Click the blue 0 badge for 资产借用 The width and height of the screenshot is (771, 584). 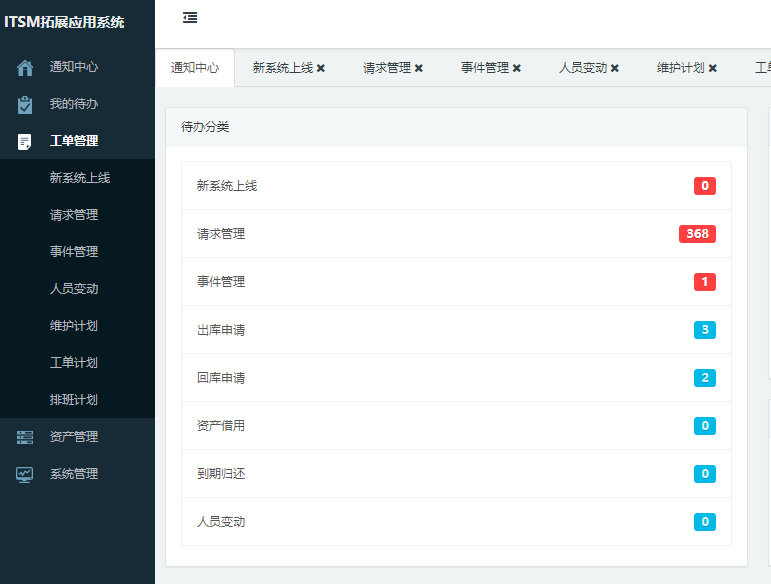coord(705,426)
